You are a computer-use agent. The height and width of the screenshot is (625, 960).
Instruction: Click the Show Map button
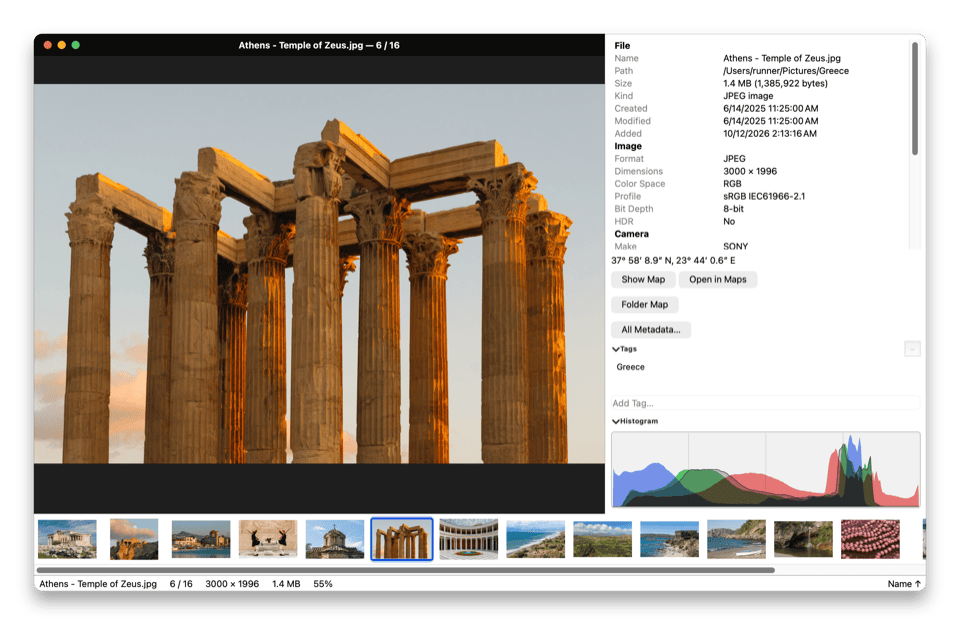click(x=643, y=280)
